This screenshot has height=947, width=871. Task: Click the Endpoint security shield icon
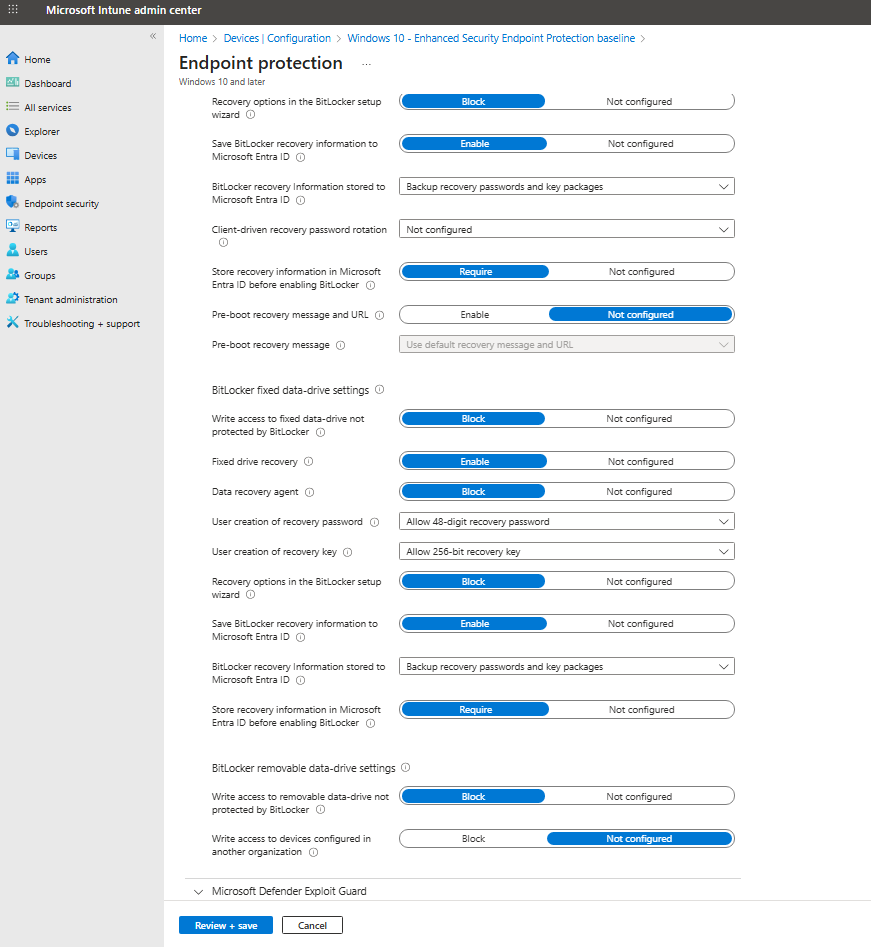click(x=13, y=202)
